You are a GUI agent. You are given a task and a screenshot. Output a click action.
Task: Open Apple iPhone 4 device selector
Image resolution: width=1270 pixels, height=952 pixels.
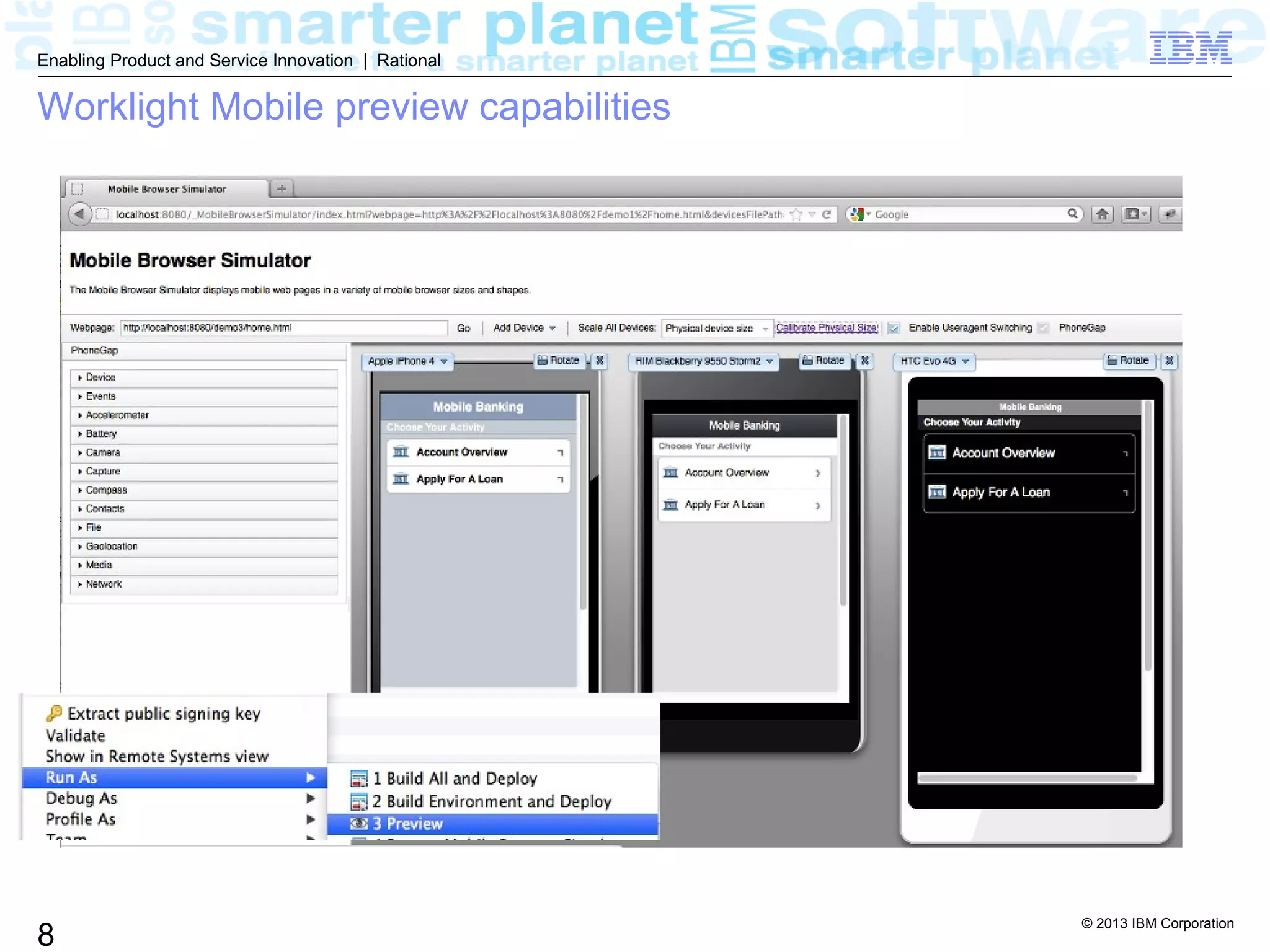407,361
